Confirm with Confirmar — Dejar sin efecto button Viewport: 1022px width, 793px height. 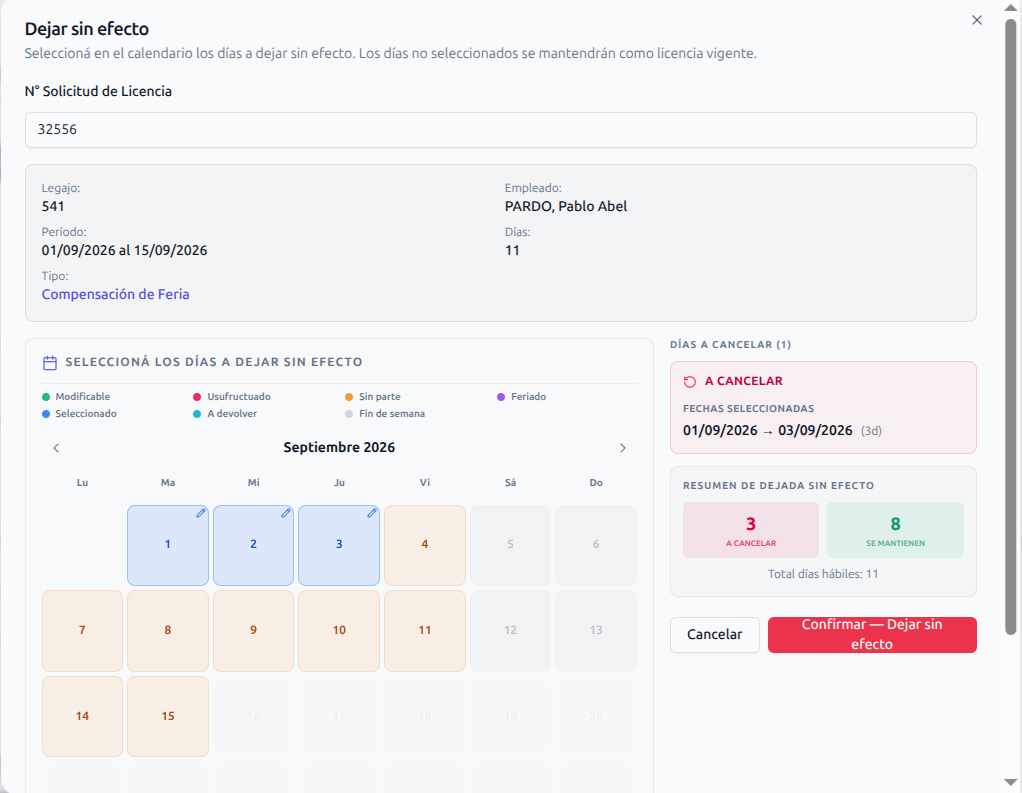point(872,635)
